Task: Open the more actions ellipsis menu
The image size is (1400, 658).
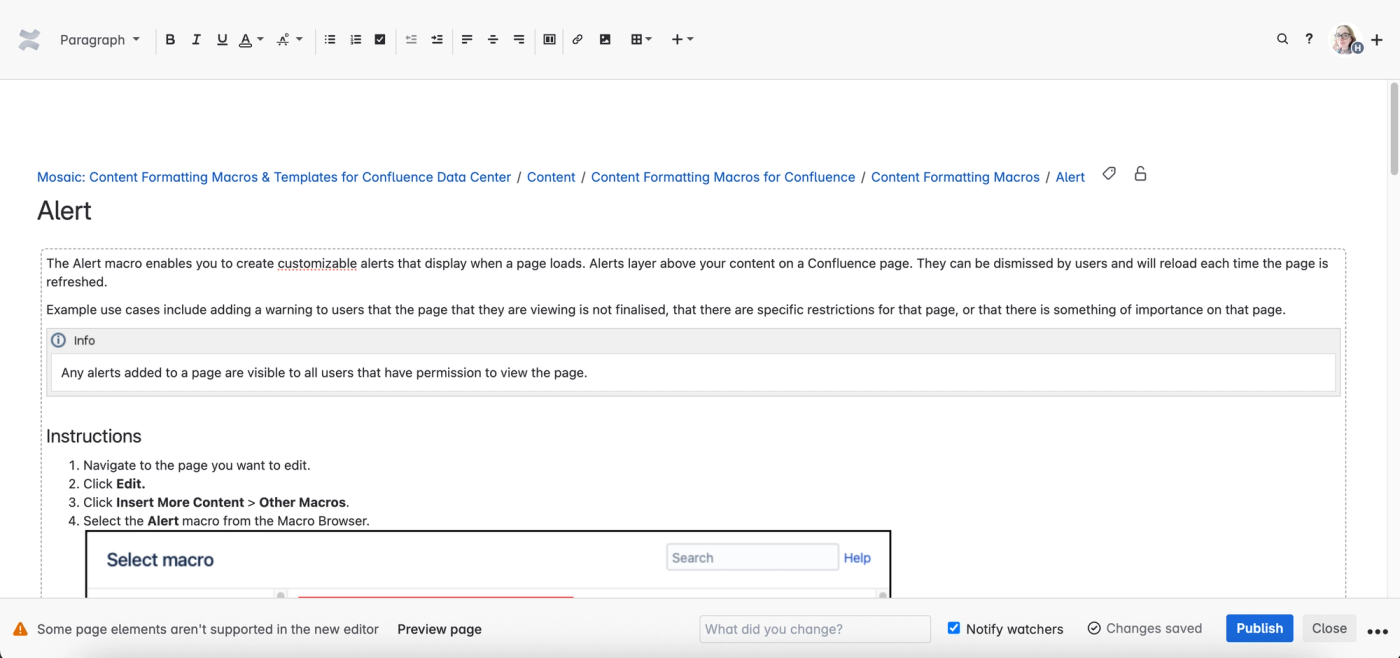Action: (1378, 632)
